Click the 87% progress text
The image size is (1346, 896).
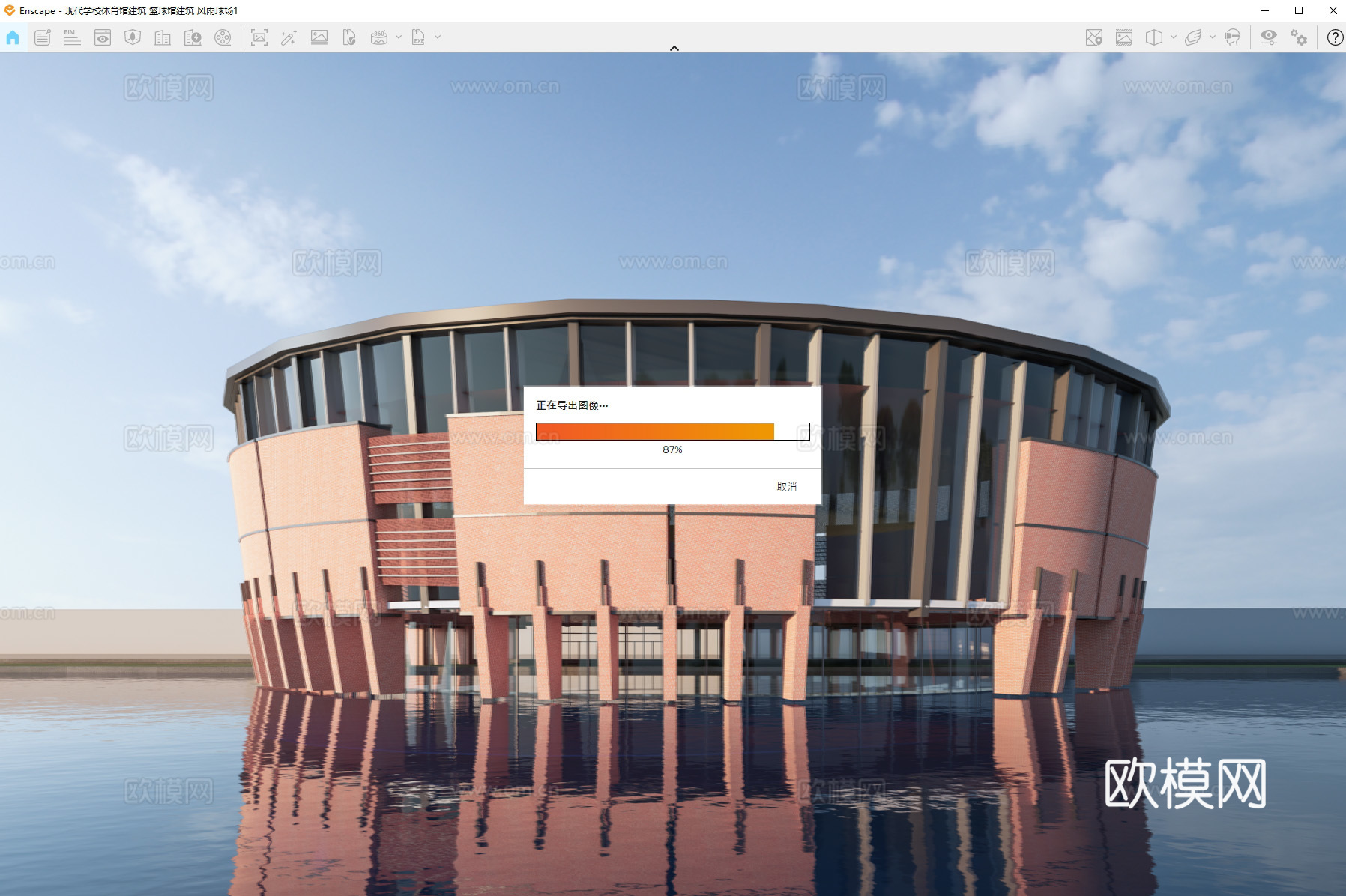click(672, 449)
